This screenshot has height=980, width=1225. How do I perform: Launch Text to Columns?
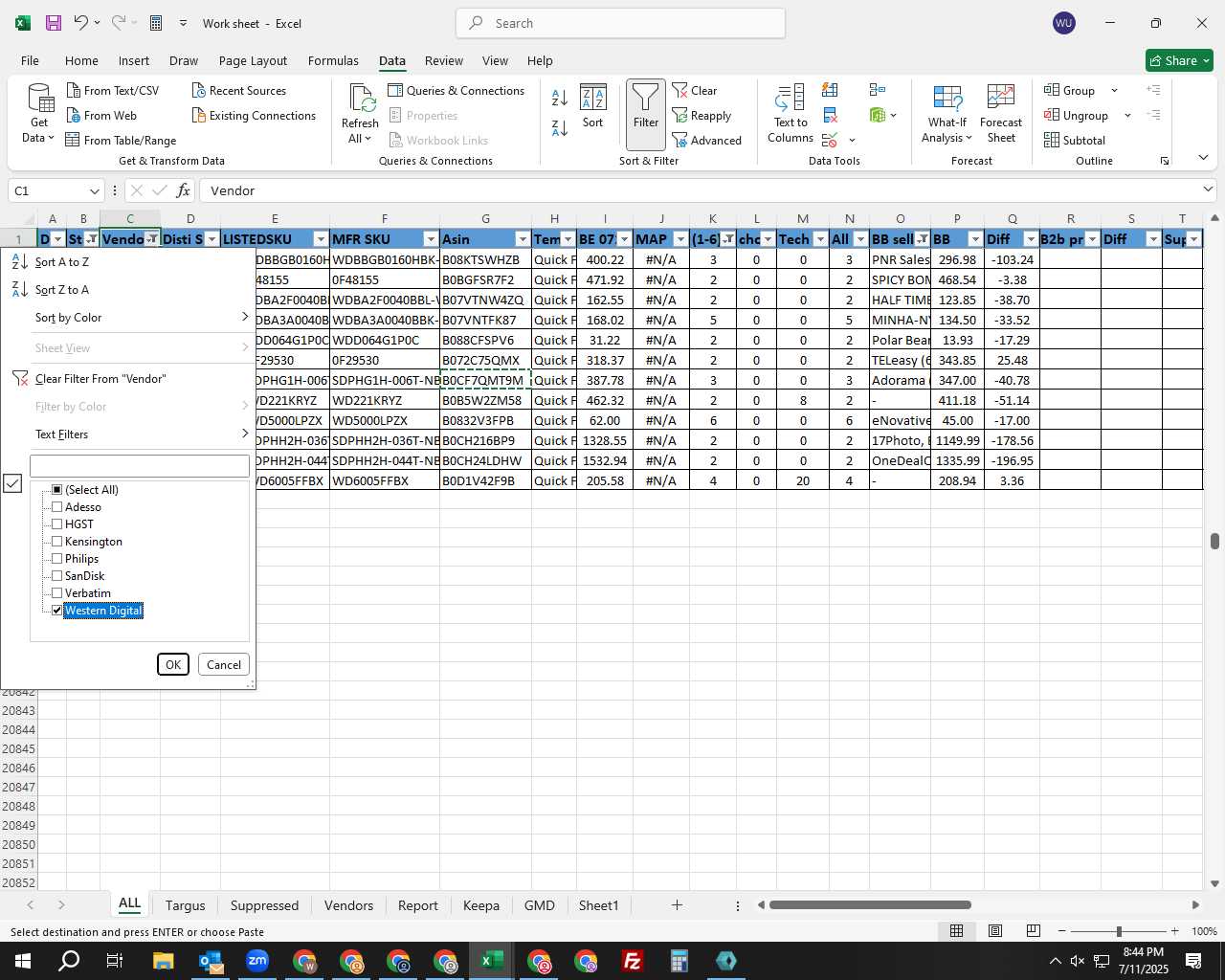click(x=791, y=113)
